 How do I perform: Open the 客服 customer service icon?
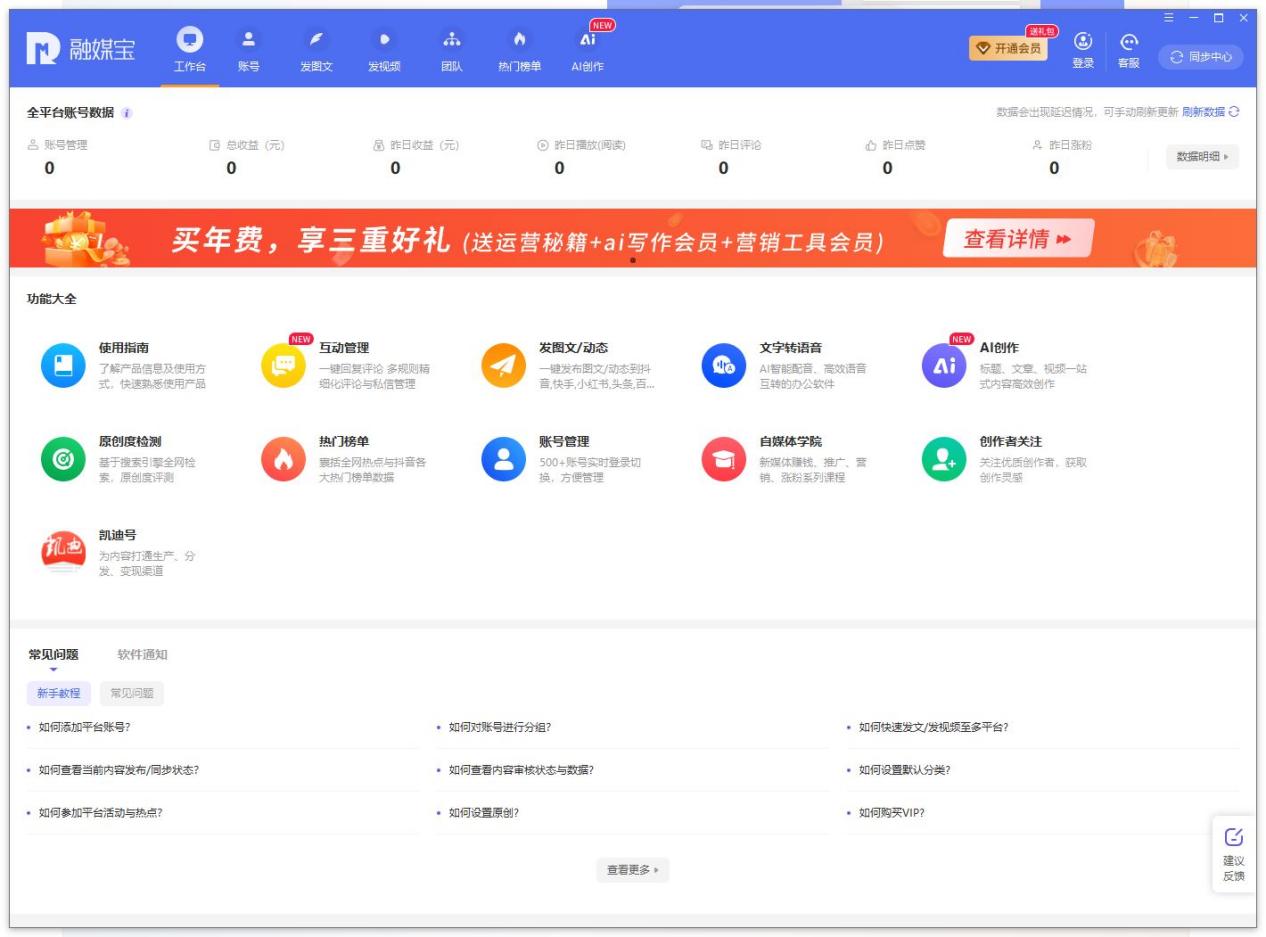point(1129,51)
